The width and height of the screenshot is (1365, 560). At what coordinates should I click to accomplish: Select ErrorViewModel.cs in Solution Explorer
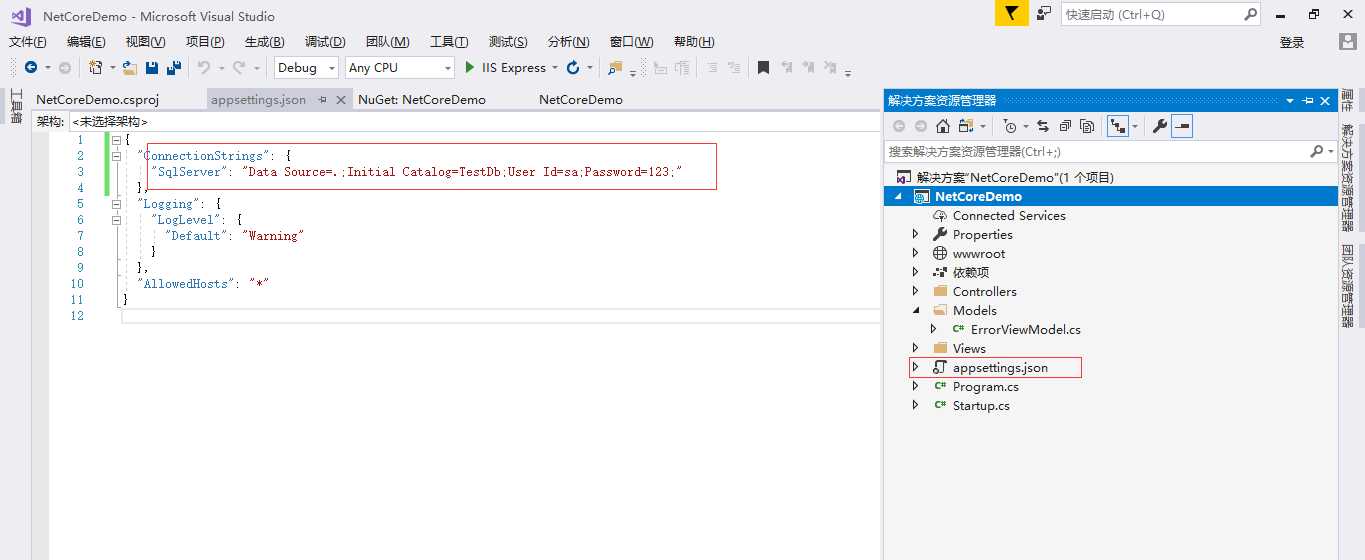(x=1025, y=329)
